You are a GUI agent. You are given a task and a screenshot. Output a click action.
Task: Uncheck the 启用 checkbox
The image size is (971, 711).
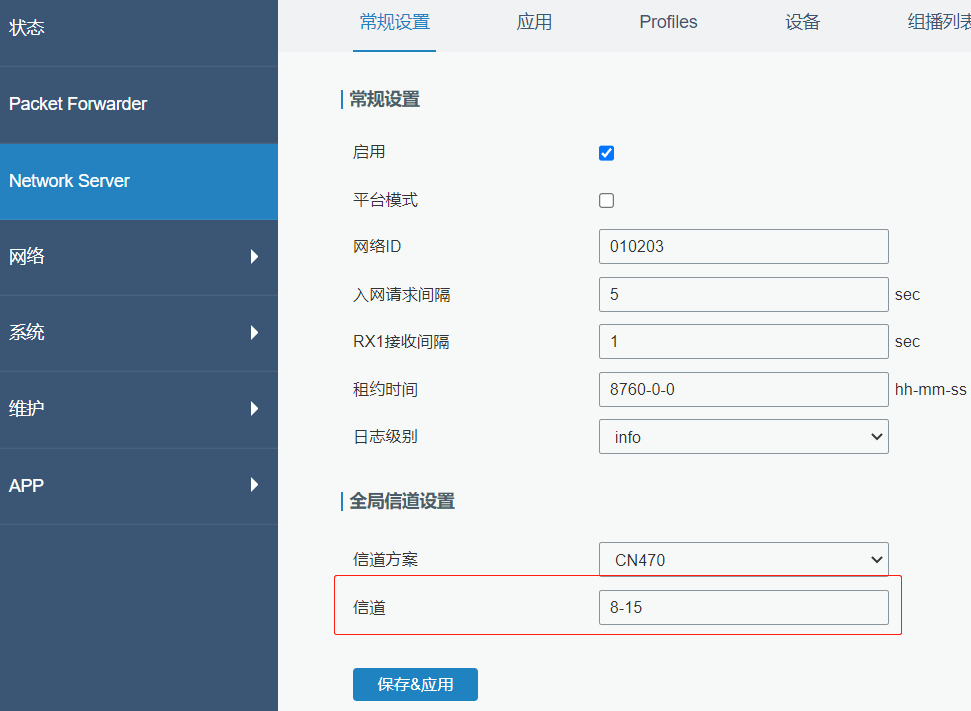pos(606,153)
